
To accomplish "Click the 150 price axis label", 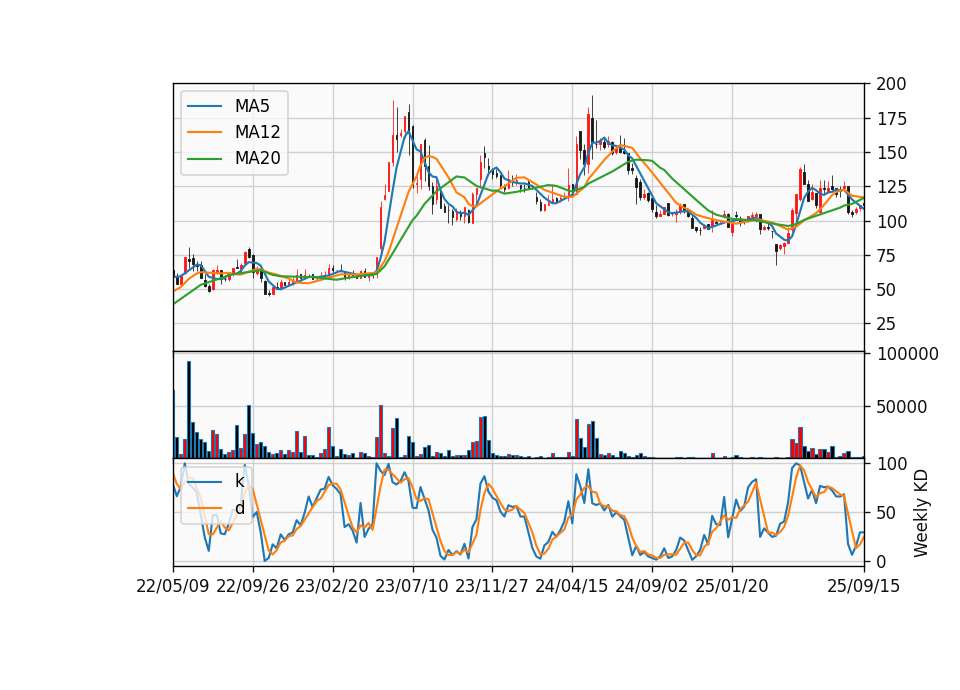I will point(891,153).
